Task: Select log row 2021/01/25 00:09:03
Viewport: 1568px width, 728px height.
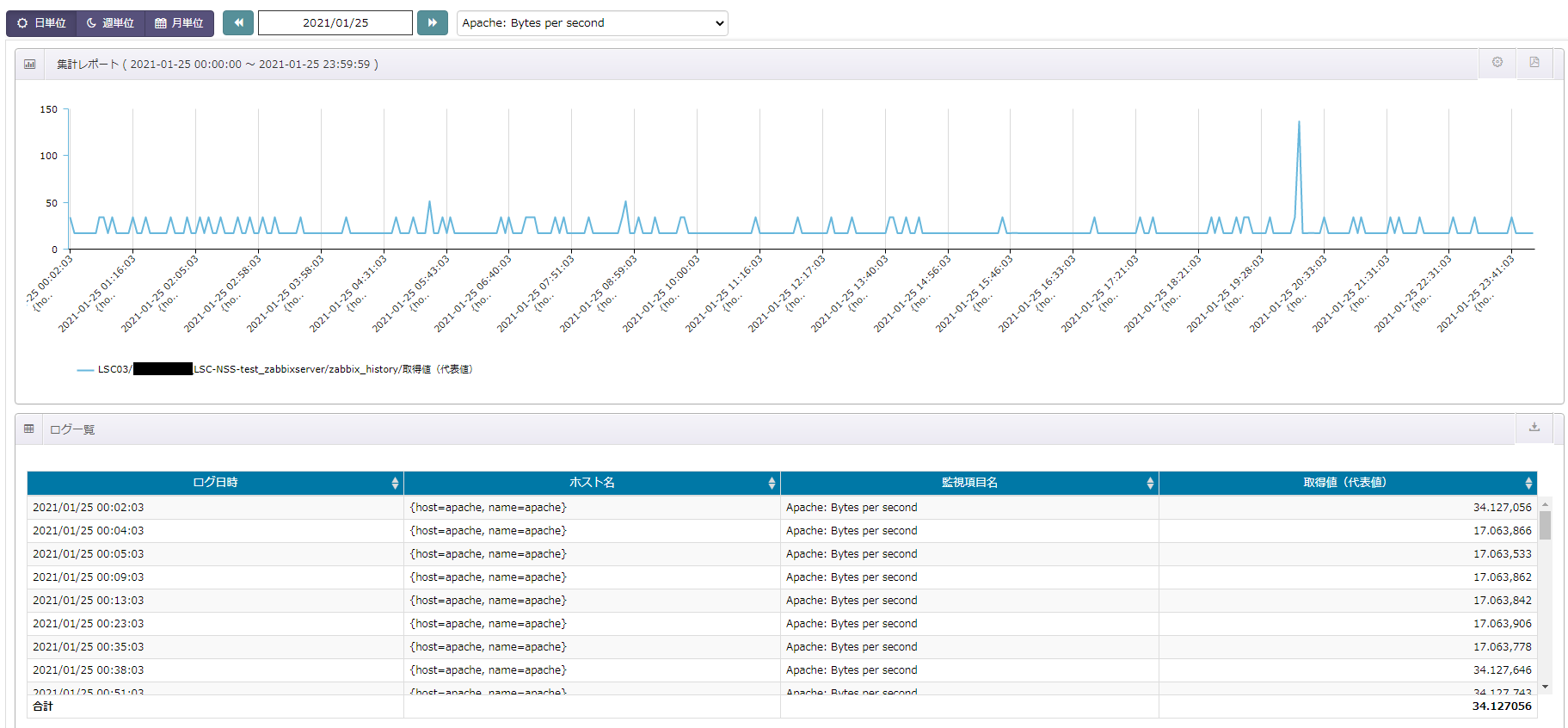Action: 782,577
